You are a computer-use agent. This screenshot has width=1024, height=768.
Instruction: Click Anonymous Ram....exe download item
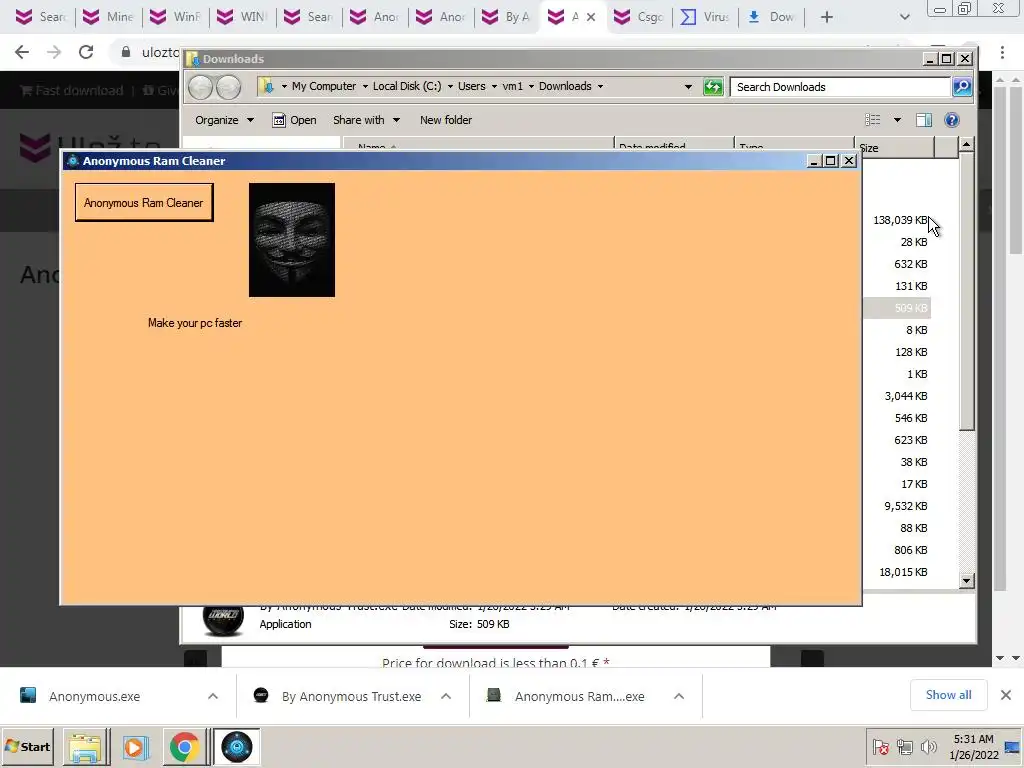567,697
